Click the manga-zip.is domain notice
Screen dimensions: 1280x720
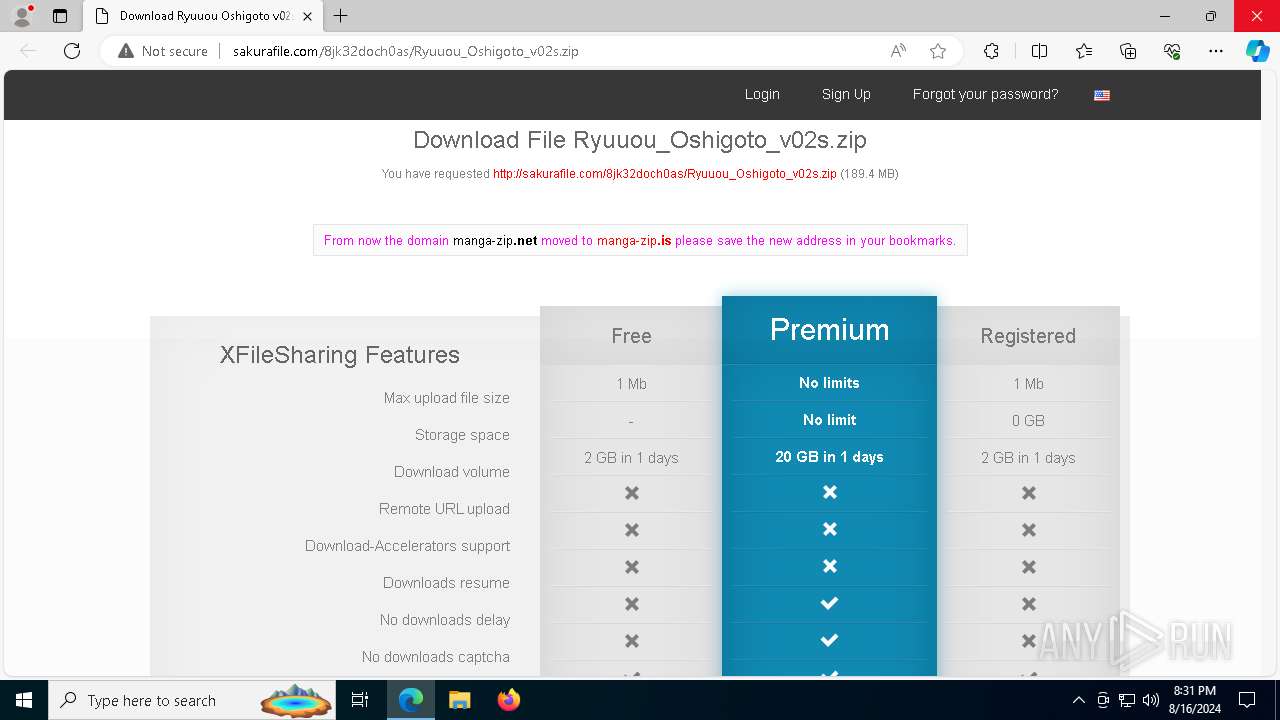(x=640, y=240)
